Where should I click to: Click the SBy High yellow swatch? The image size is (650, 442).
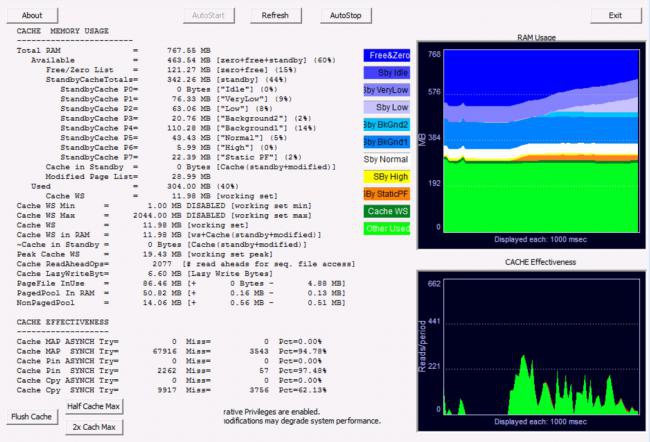click(386, 176)
